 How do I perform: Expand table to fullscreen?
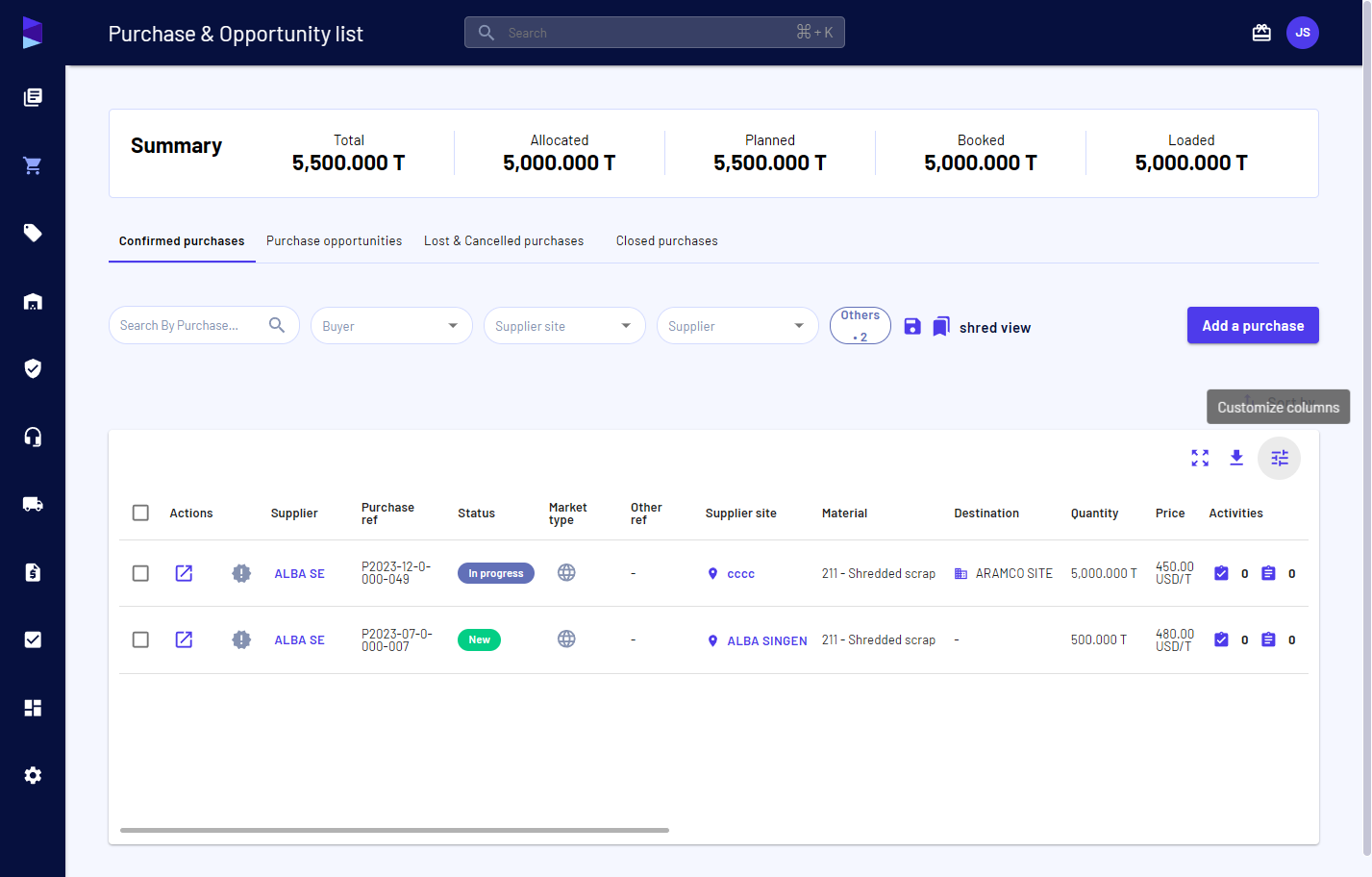point(1200,458)
